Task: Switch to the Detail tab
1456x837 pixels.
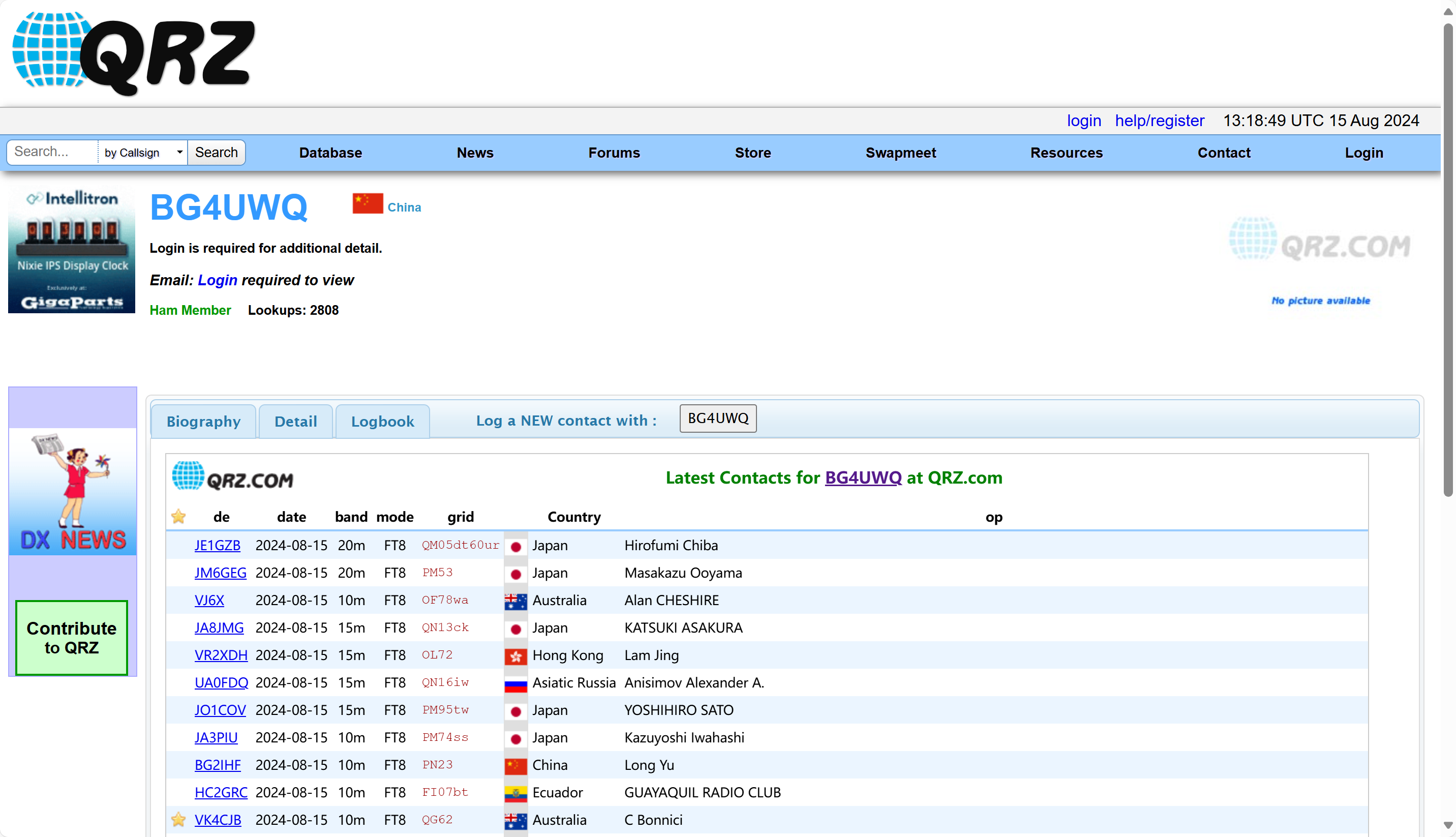Action: pos(296,422)
